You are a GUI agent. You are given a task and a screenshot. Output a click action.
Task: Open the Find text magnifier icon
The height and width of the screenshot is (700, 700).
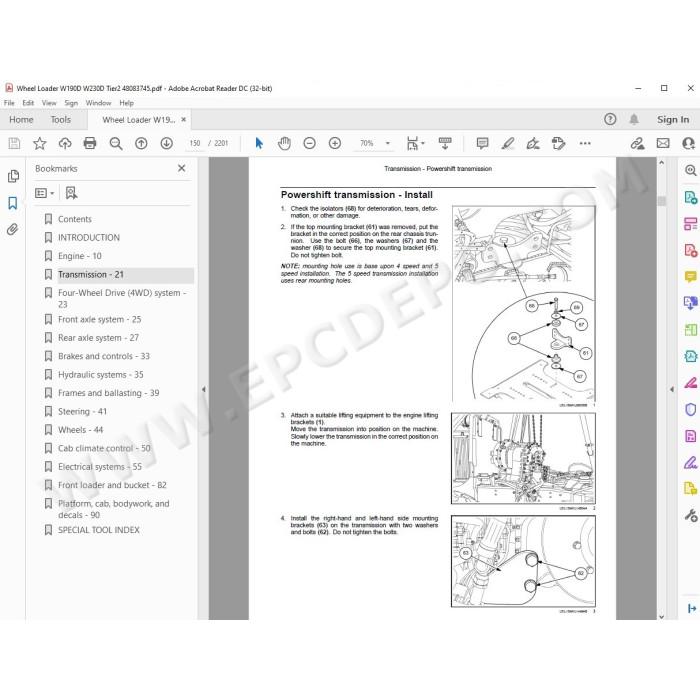point(116,143)
